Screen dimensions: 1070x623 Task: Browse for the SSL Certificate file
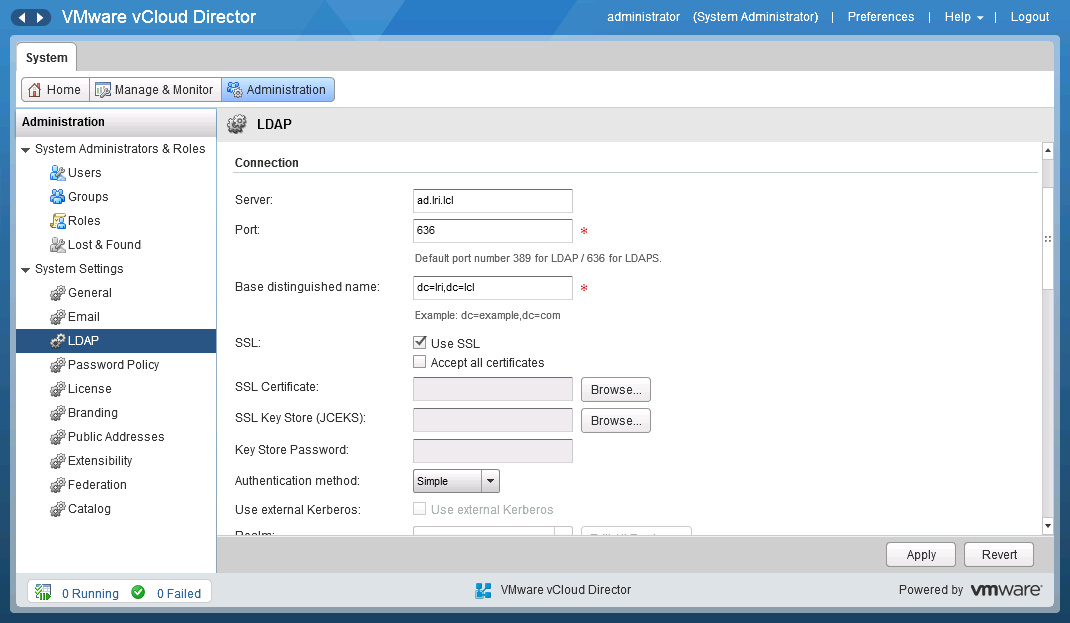click(x=616, y=390)
